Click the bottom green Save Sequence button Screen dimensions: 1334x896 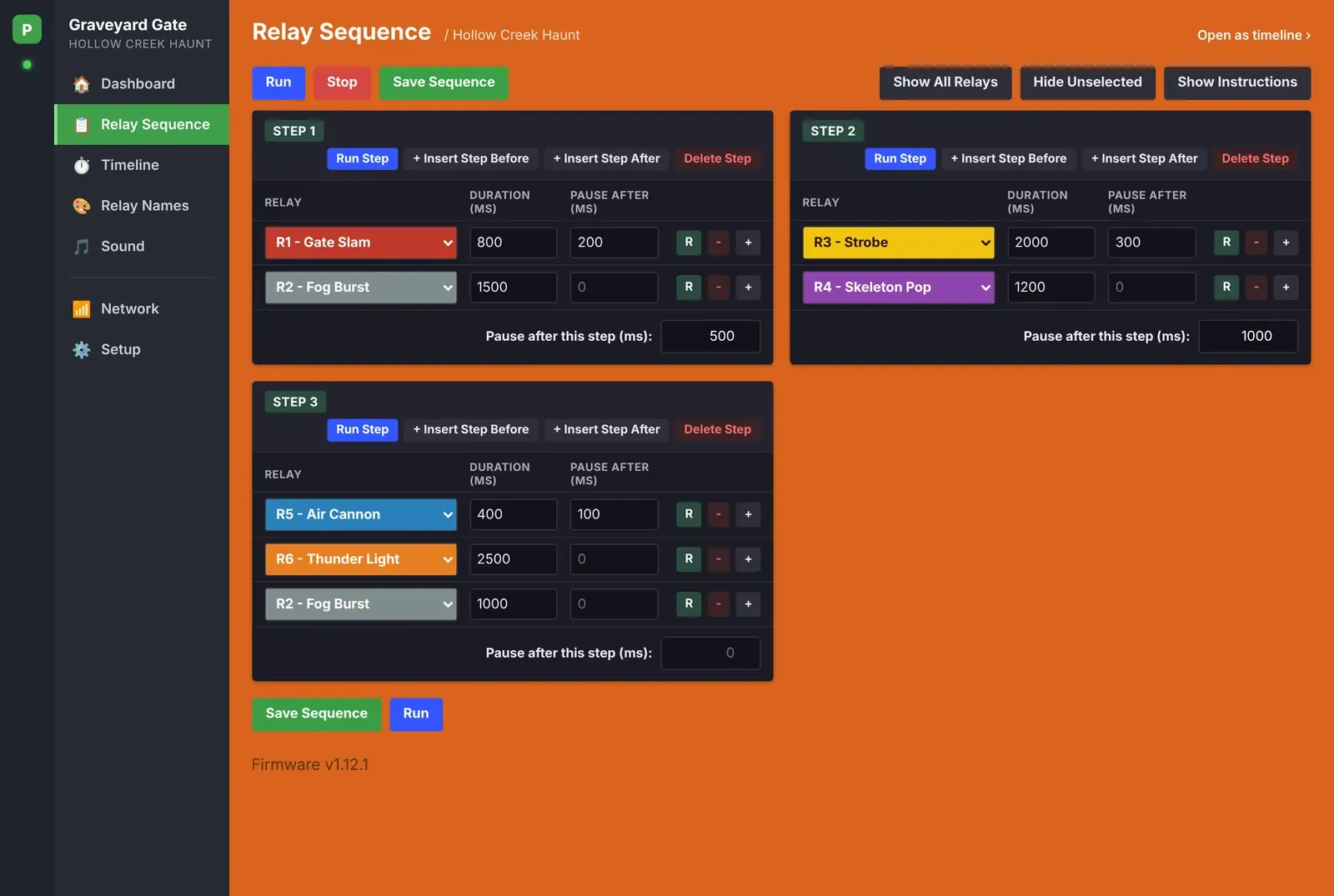point(317,714)
